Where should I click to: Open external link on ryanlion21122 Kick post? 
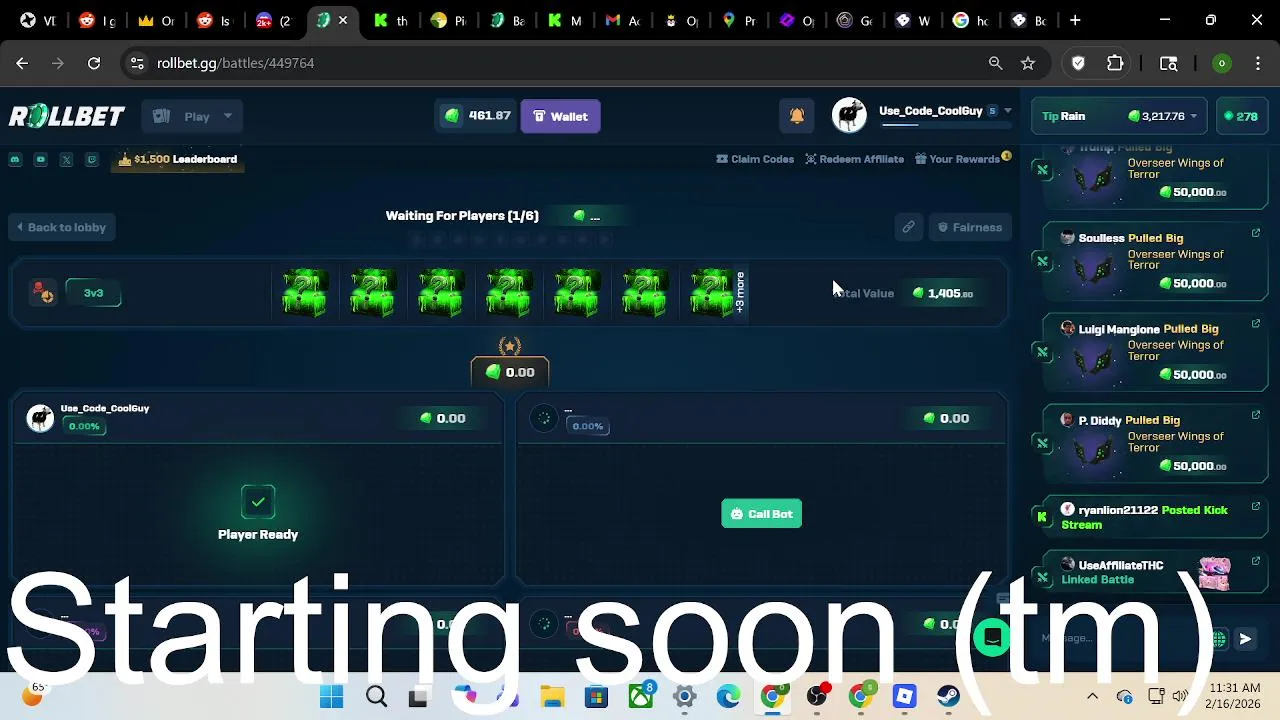click(x=1256, y=507)
